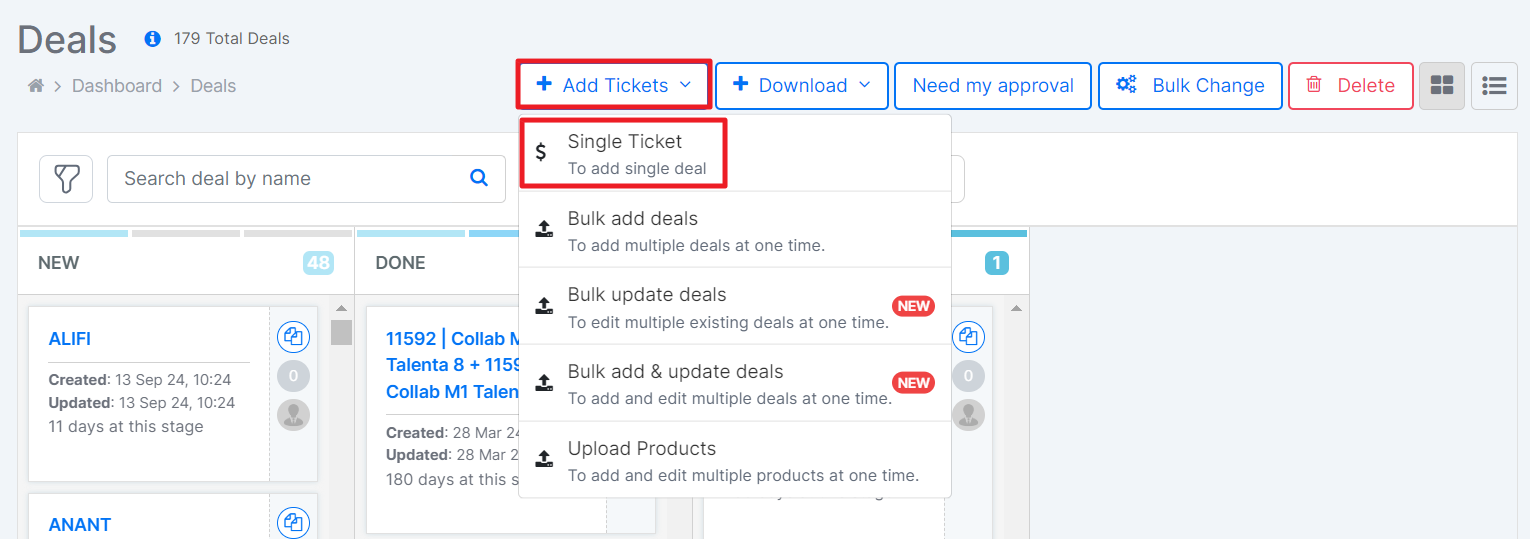
Task: Click the info icon beside Total Deals
Action: [152, 39]
